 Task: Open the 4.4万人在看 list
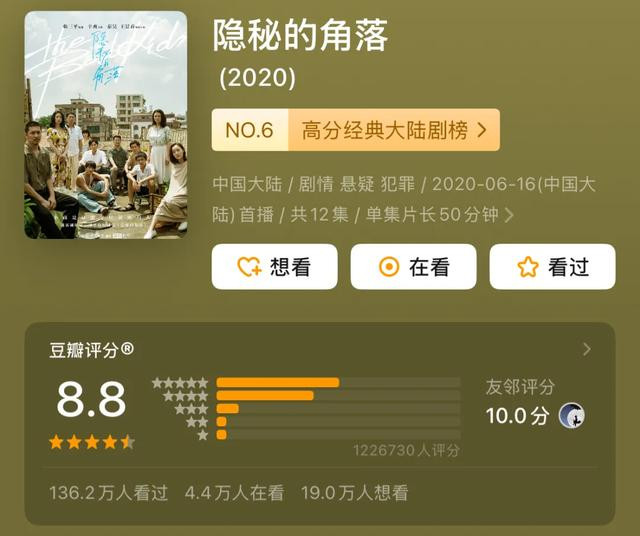point(234,493)
